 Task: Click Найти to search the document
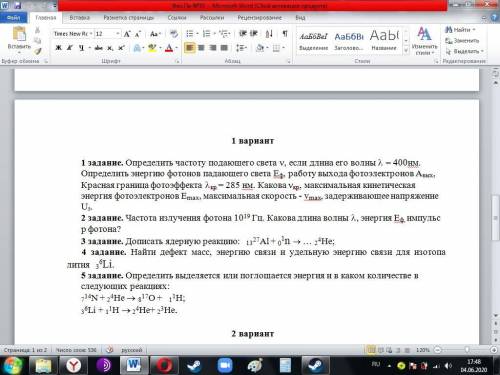pos(460,30)
